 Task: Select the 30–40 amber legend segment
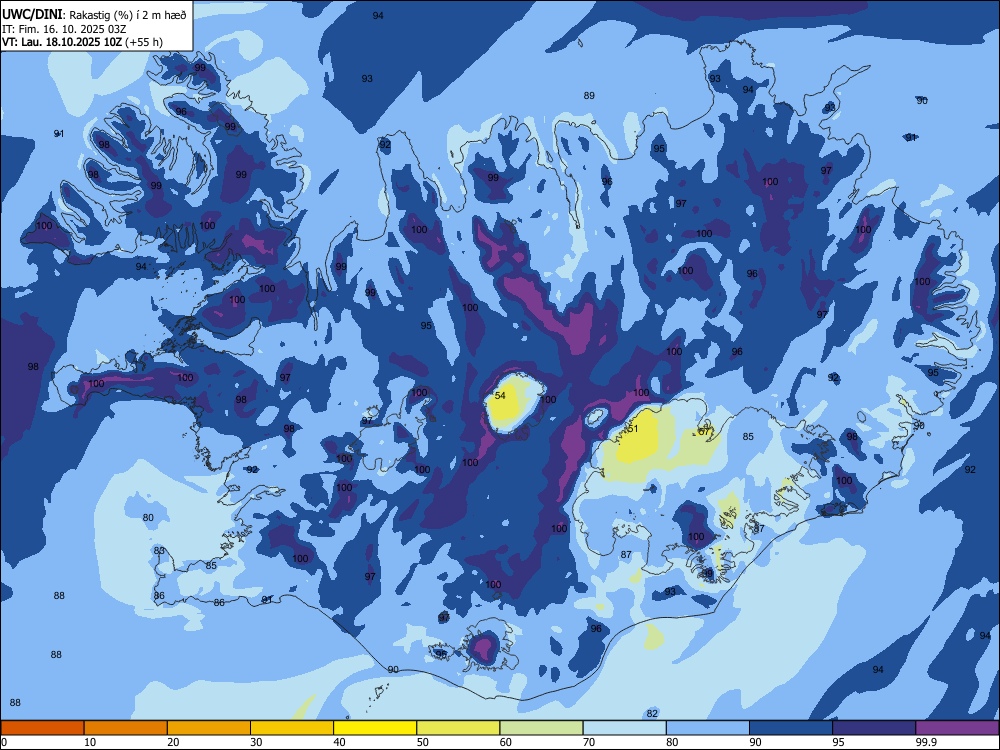coord(292,728)
